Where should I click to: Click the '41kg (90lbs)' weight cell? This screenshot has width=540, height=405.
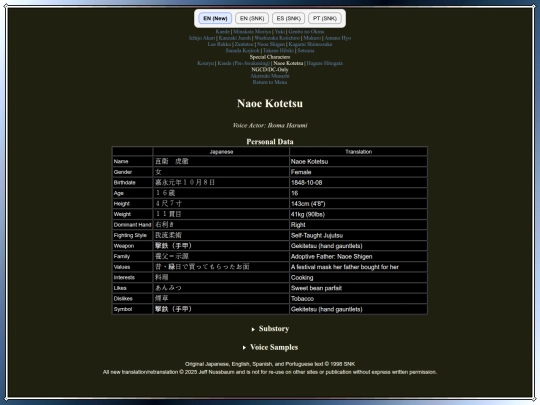(359, 214)
